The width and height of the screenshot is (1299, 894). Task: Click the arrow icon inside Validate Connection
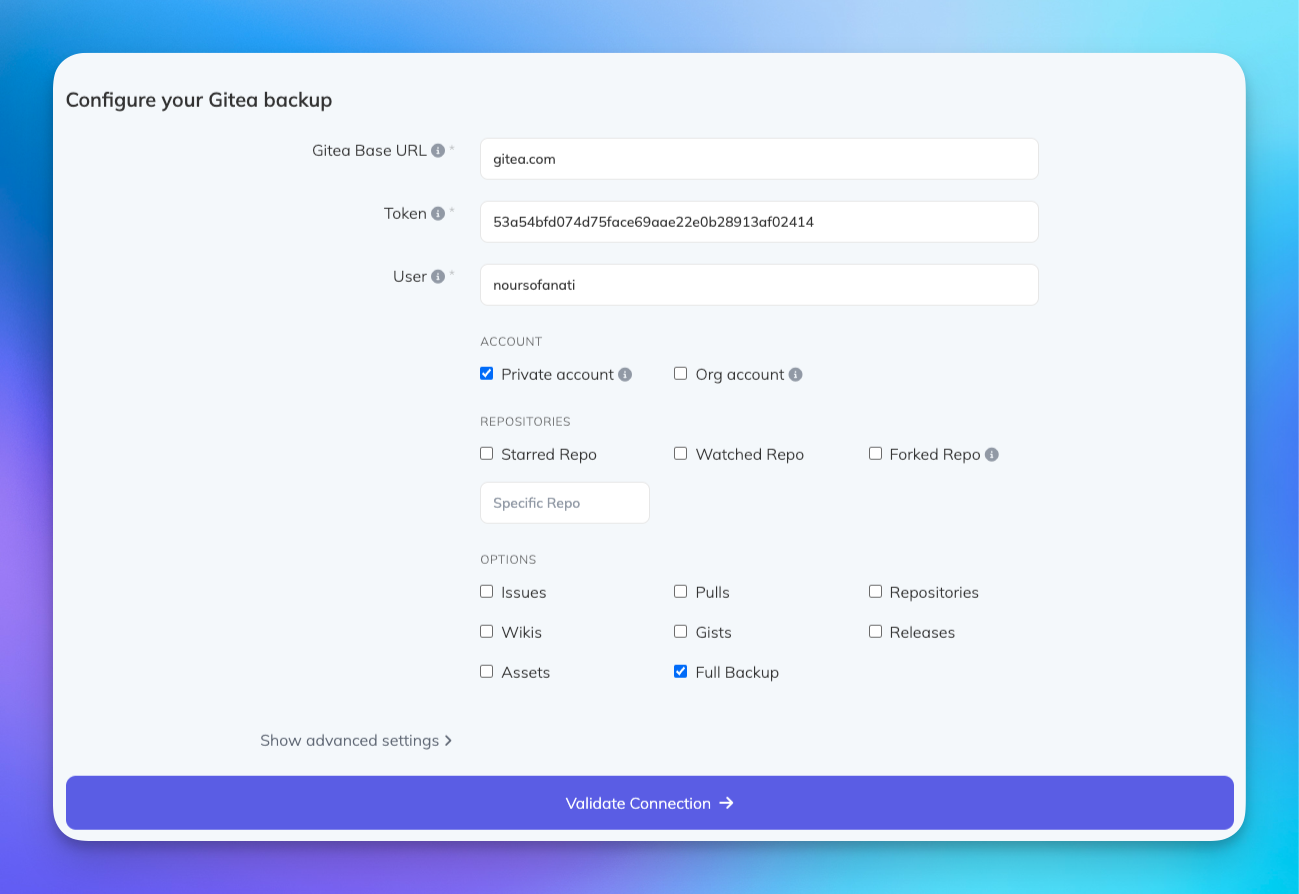tap(727, 803)
